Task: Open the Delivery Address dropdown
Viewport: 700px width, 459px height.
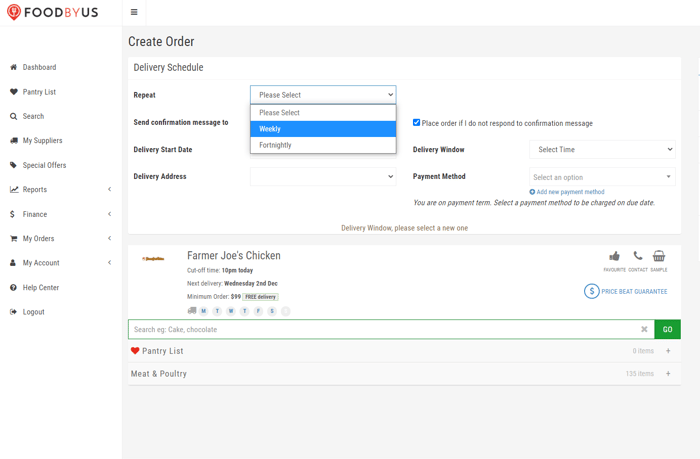Action: tap(323, 176)
